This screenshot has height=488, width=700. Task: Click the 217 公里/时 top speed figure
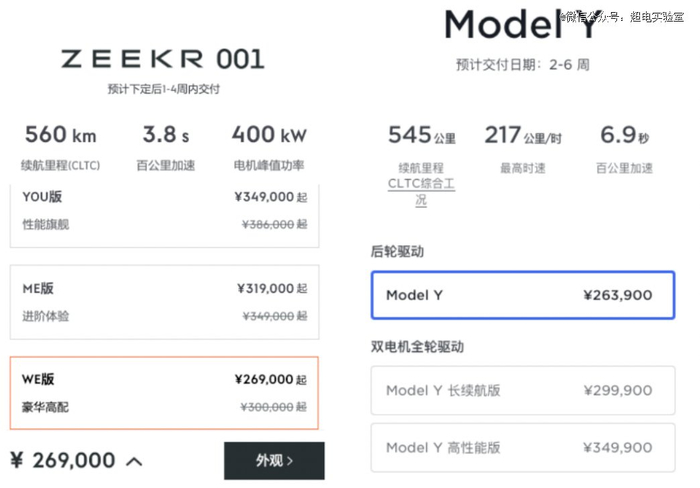522,136
